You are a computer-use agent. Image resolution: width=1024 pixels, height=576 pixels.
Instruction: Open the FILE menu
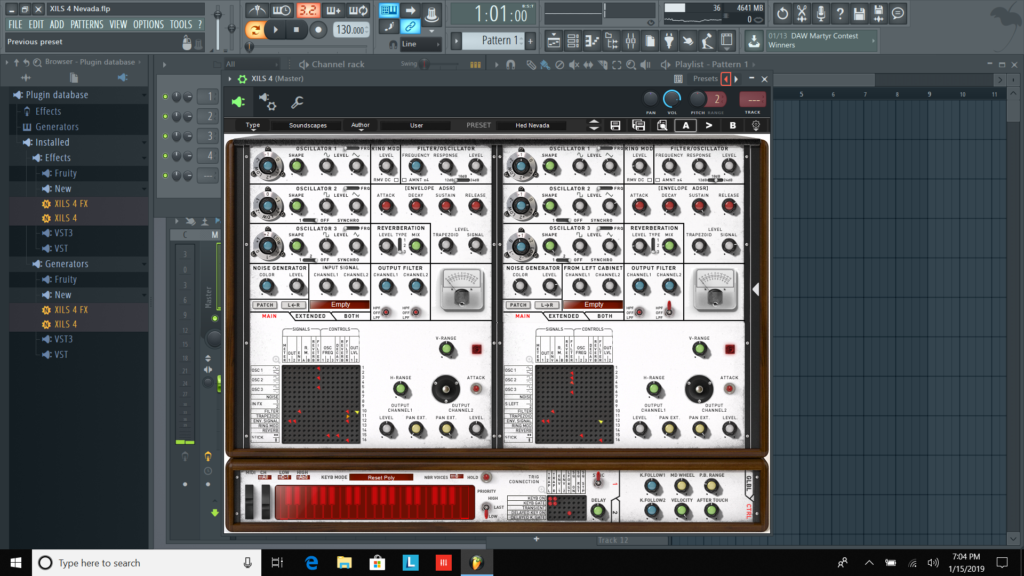(15, 24)
